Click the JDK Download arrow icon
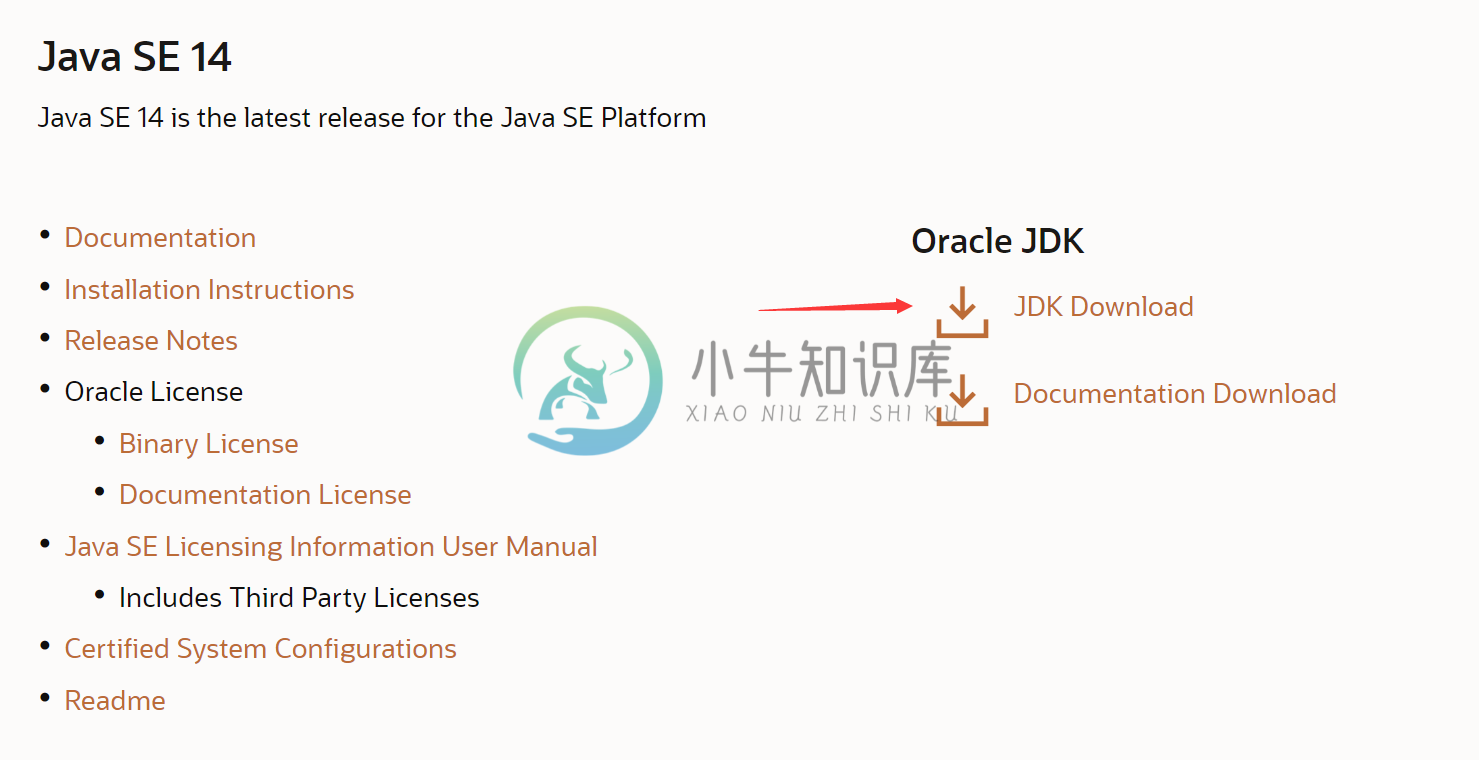 [962, 312]
